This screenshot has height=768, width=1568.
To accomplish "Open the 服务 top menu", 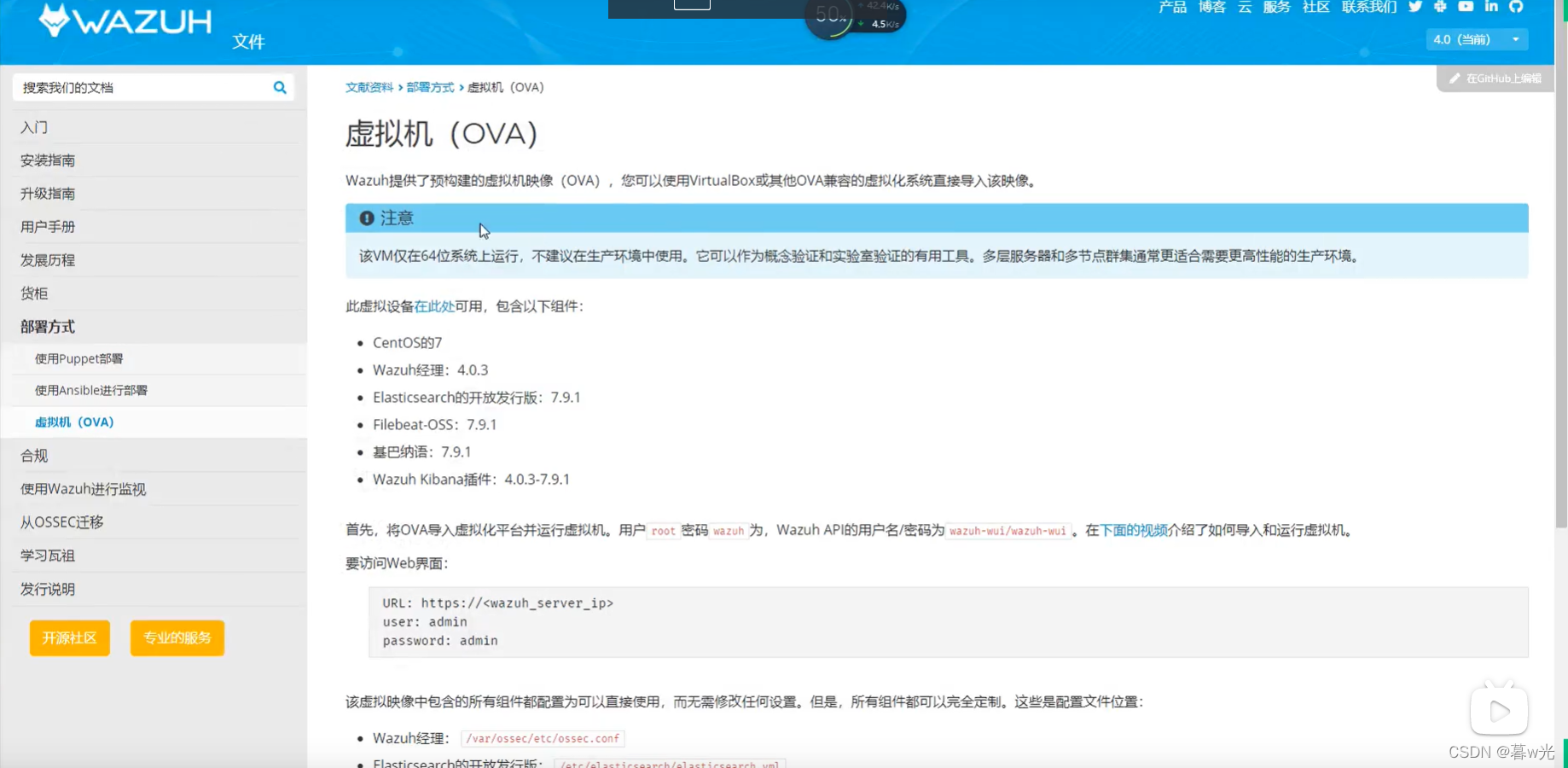I will [1276, 7].
